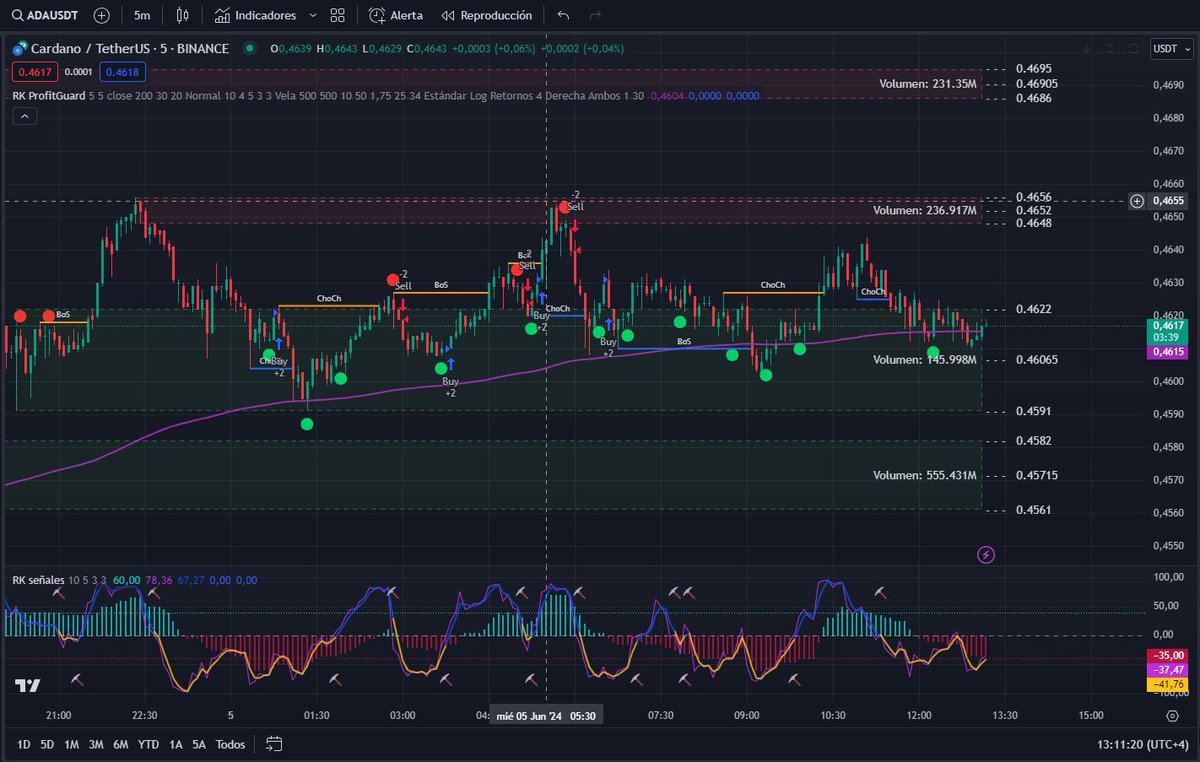The height and width of the screenshot is (762, 1200).
Task: Click the red 0.4617 sell price button
Action: point(34,72)
